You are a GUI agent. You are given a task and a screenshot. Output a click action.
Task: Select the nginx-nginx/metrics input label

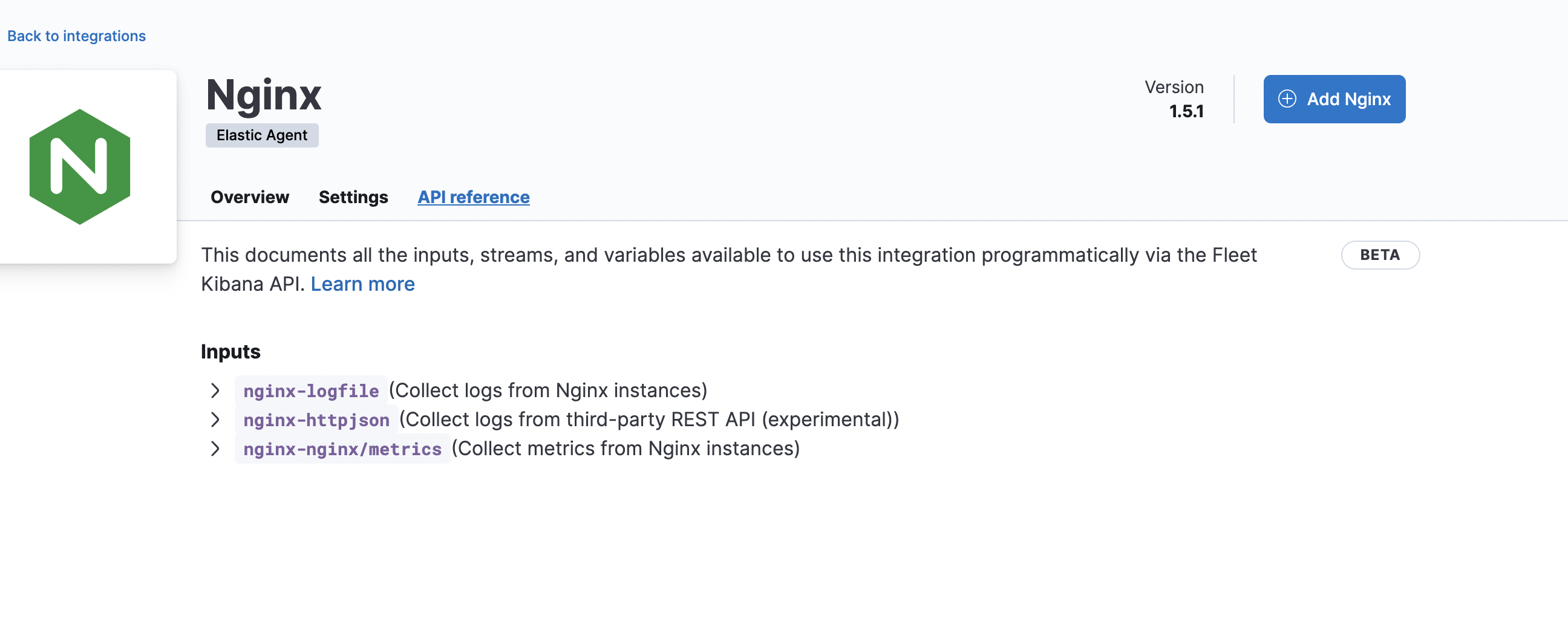pos(341,449)
